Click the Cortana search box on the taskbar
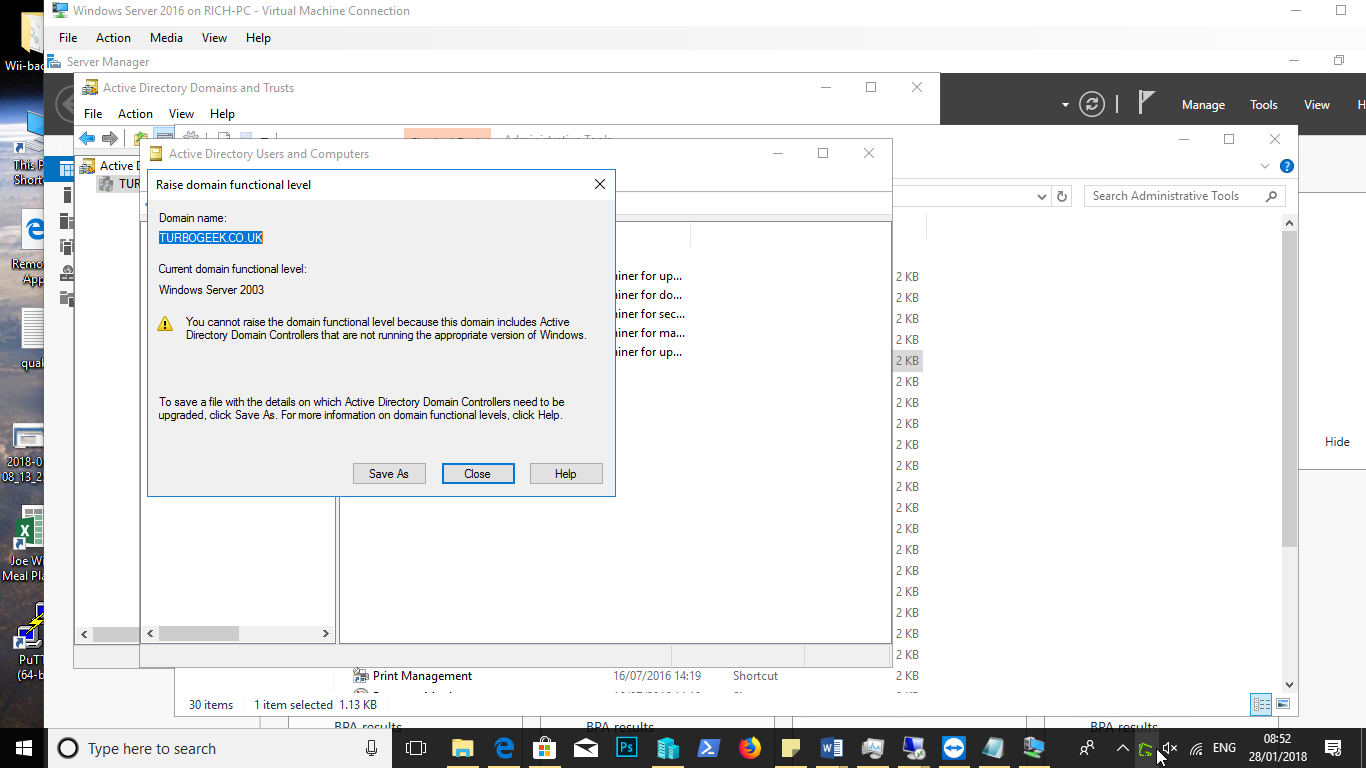Image resolution: width=1366 pixels, height=768 pixels. pos(219,748)
